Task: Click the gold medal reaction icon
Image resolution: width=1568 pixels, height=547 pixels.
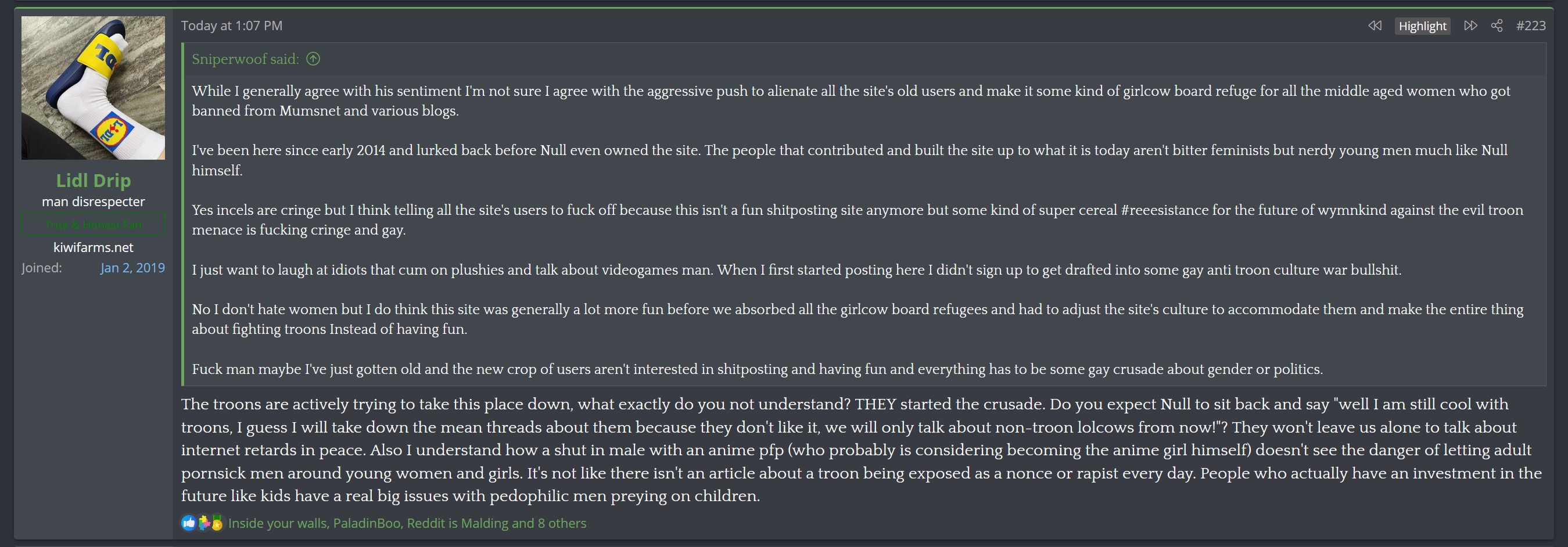Action: pyautogui.click(x=217, y=523)
